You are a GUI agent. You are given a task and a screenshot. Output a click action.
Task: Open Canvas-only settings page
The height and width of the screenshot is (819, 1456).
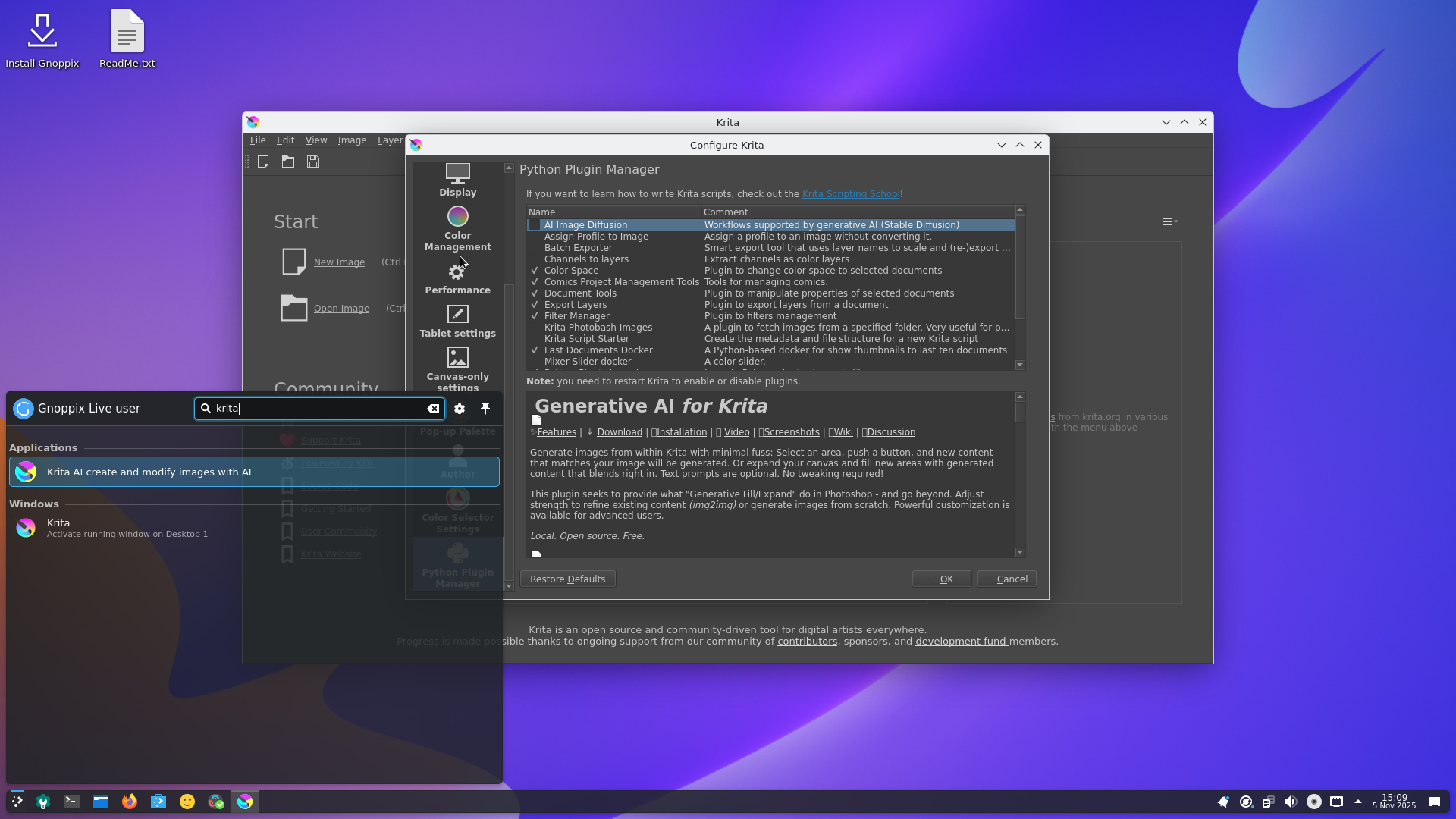(x=457, y=370)
